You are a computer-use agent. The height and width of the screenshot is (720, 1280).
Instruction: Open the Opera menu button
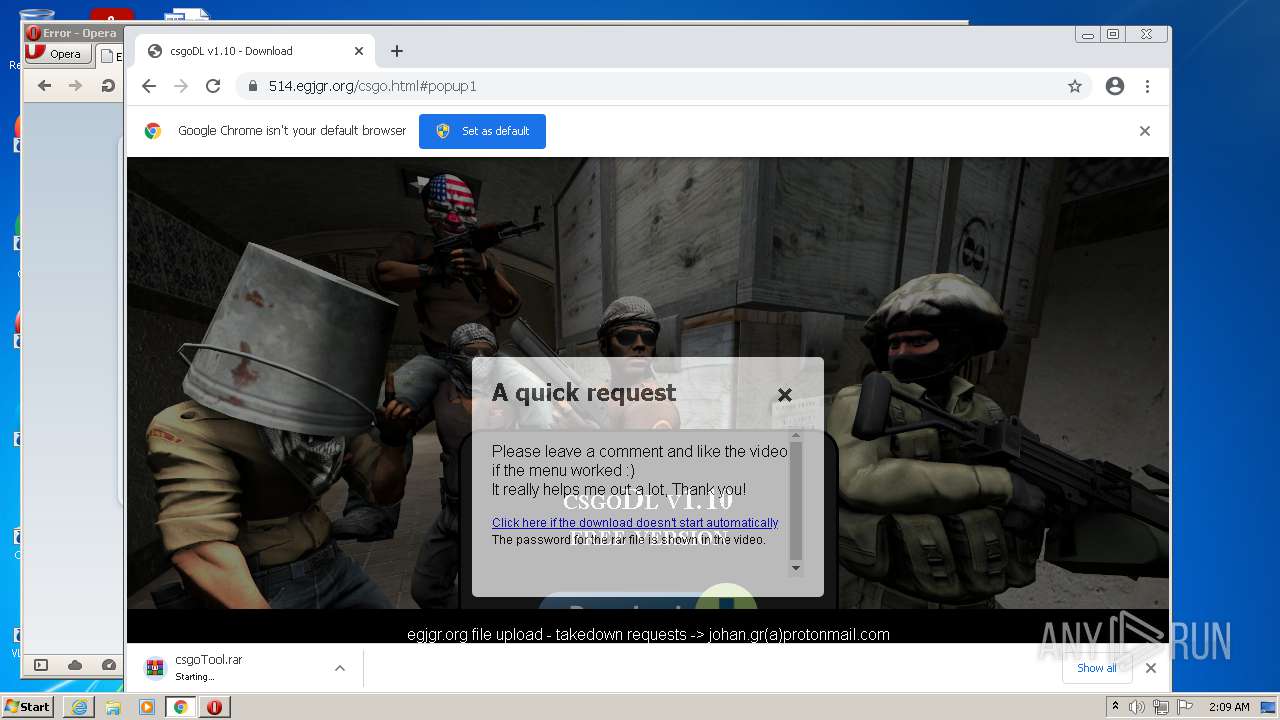(x=58, y=54)
